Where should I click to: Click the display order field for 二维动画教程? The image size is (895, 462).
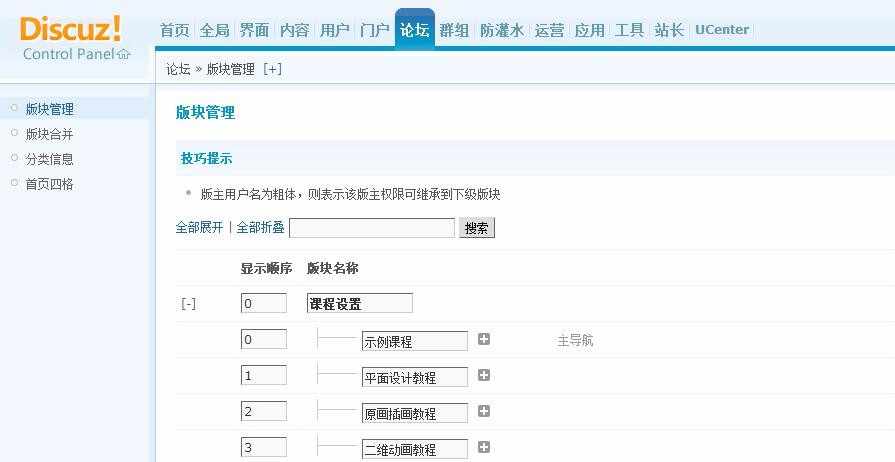pyautogui.click(x=264, y=447)
